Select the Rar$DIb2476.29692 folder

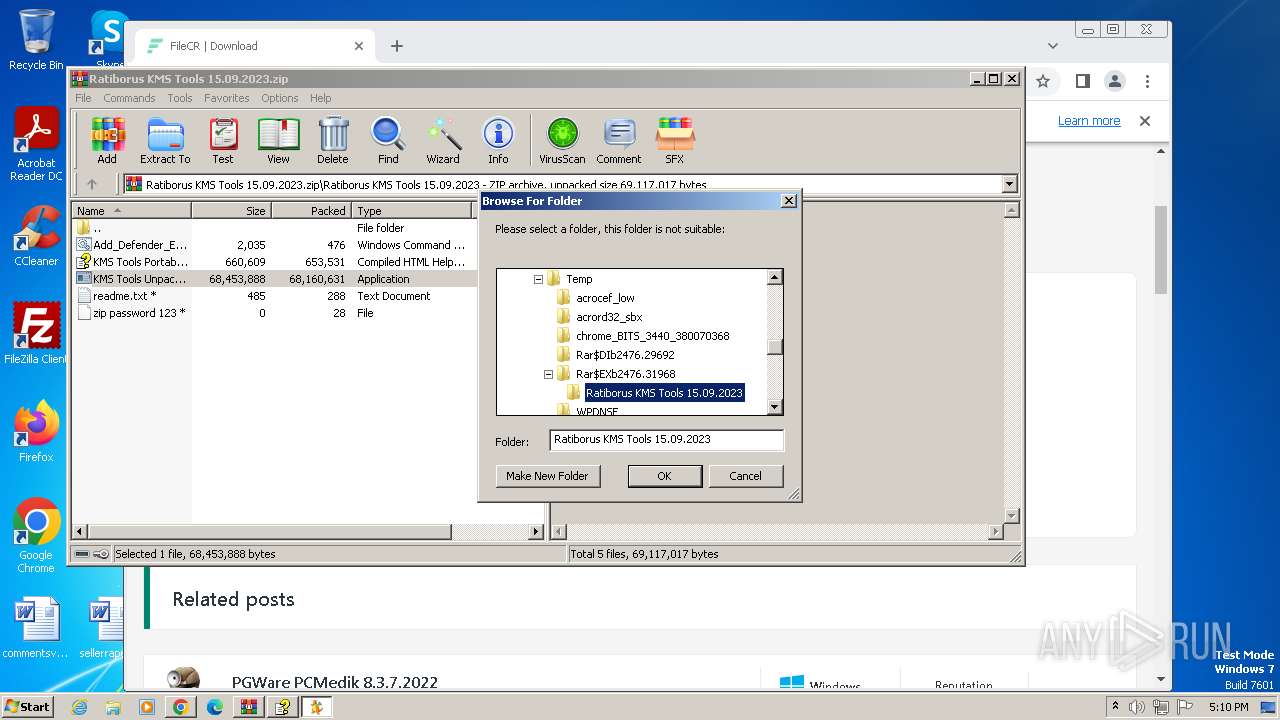point(625,355)
